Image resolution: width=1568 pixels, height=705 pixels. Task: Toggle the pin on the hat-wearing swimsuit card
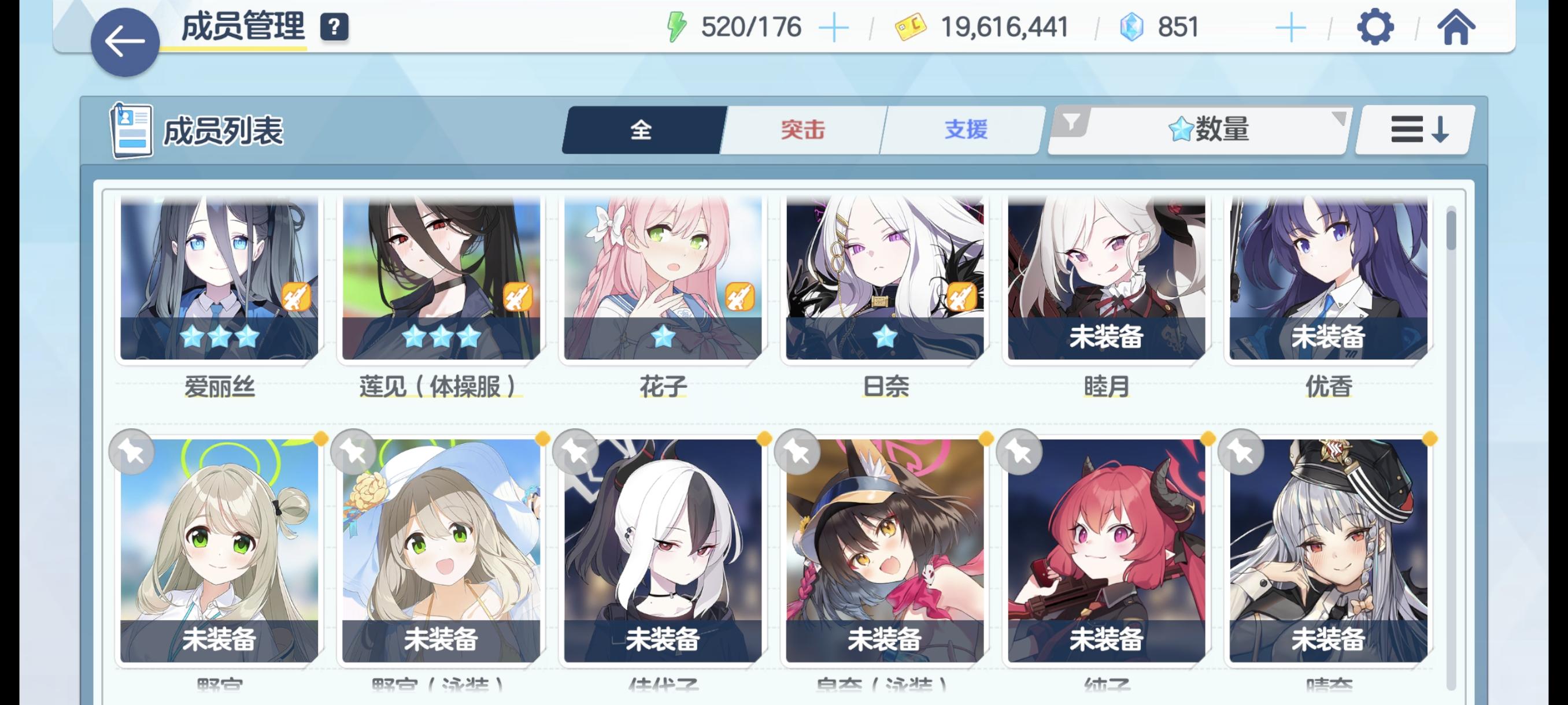point(354,452)
